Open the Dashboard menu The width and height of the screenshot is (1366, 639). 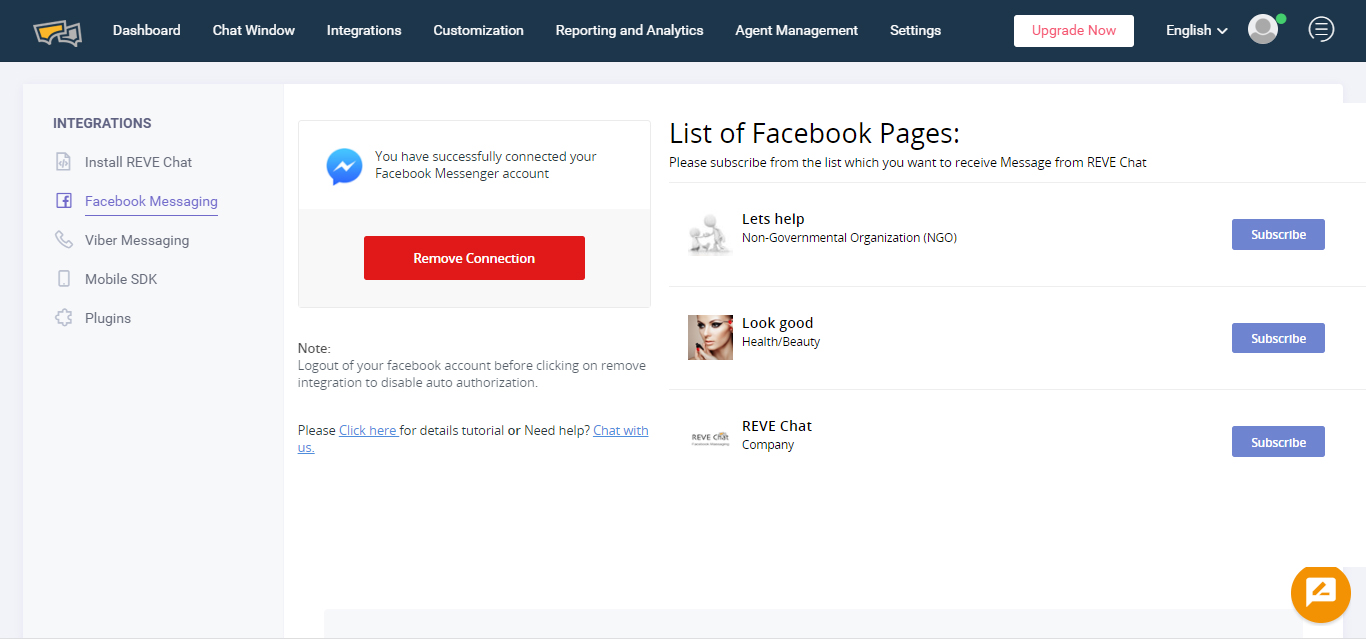[x=147, y=30]
